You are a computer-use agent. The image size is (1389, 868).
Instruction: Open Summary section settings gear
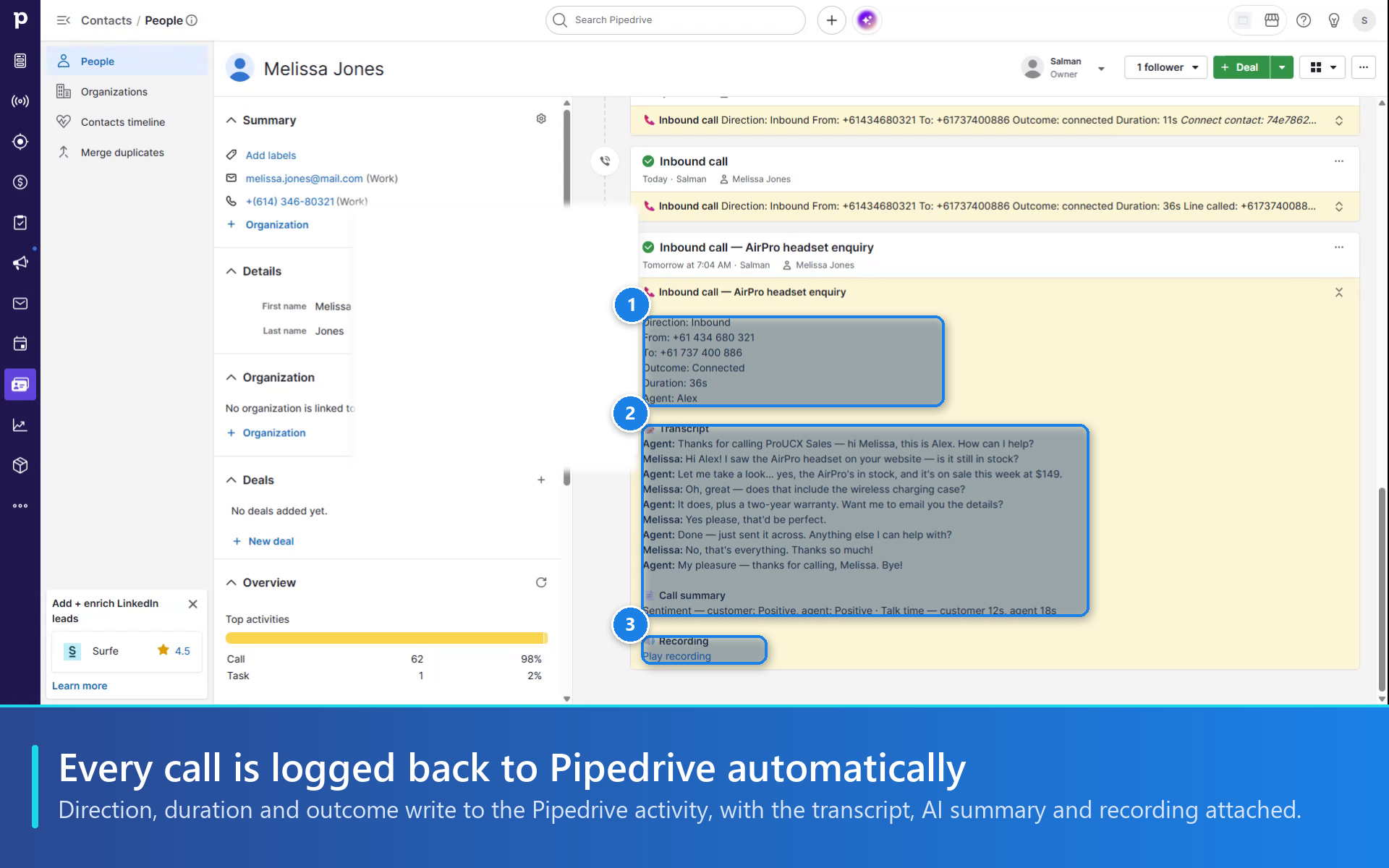point(541,119)
